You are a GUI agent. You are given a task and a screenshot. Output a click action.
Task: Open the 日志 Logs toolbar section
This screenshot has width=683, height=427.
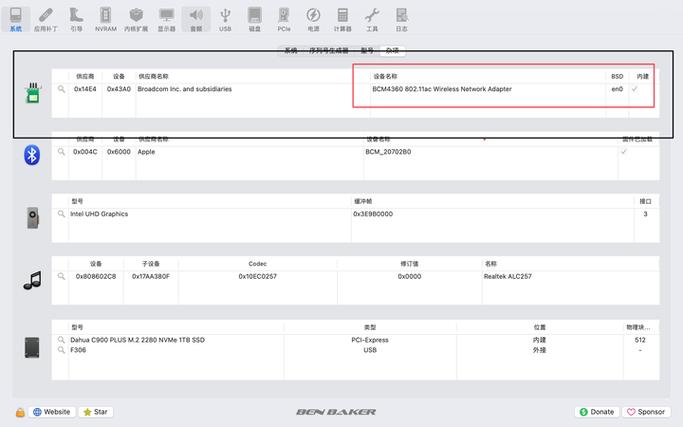pyautogui.click(x=401, y=20)
